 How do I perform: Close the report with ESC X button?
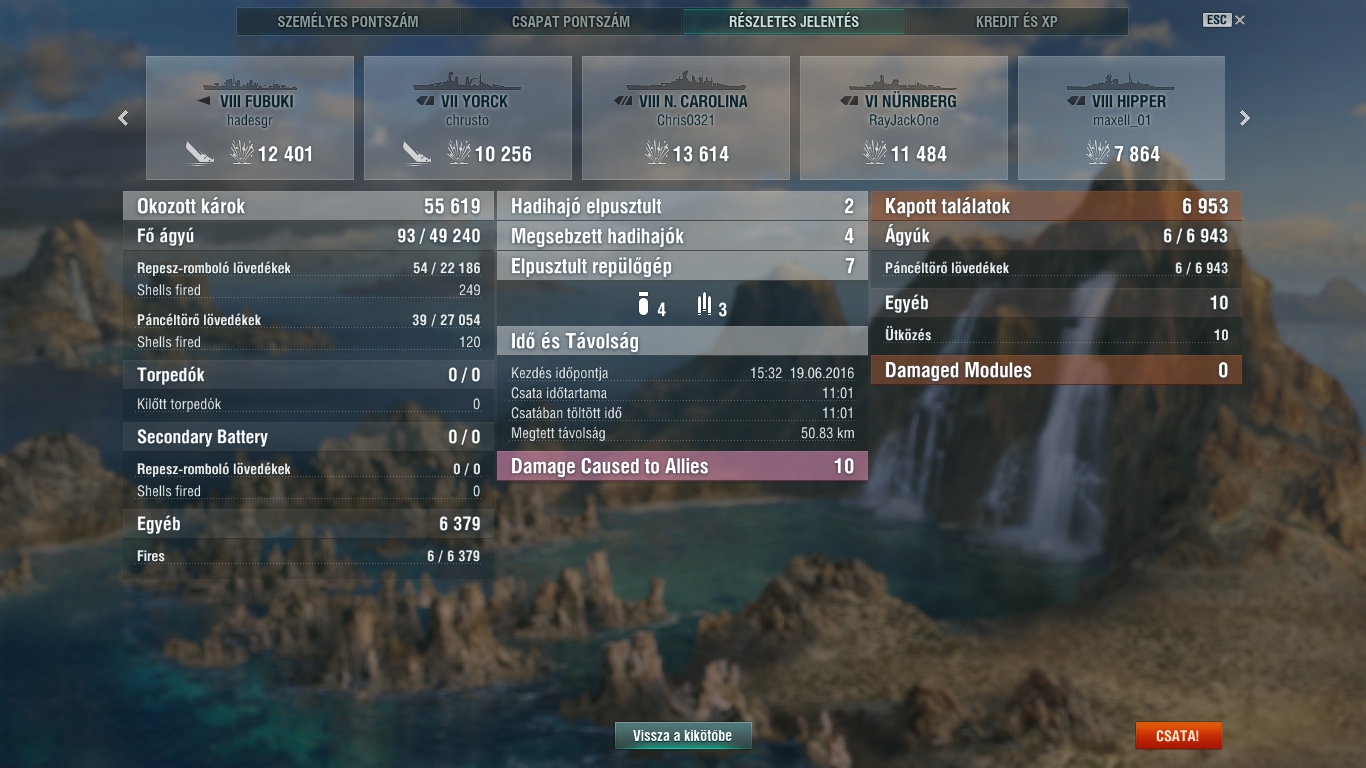(x=1225, y=20)
